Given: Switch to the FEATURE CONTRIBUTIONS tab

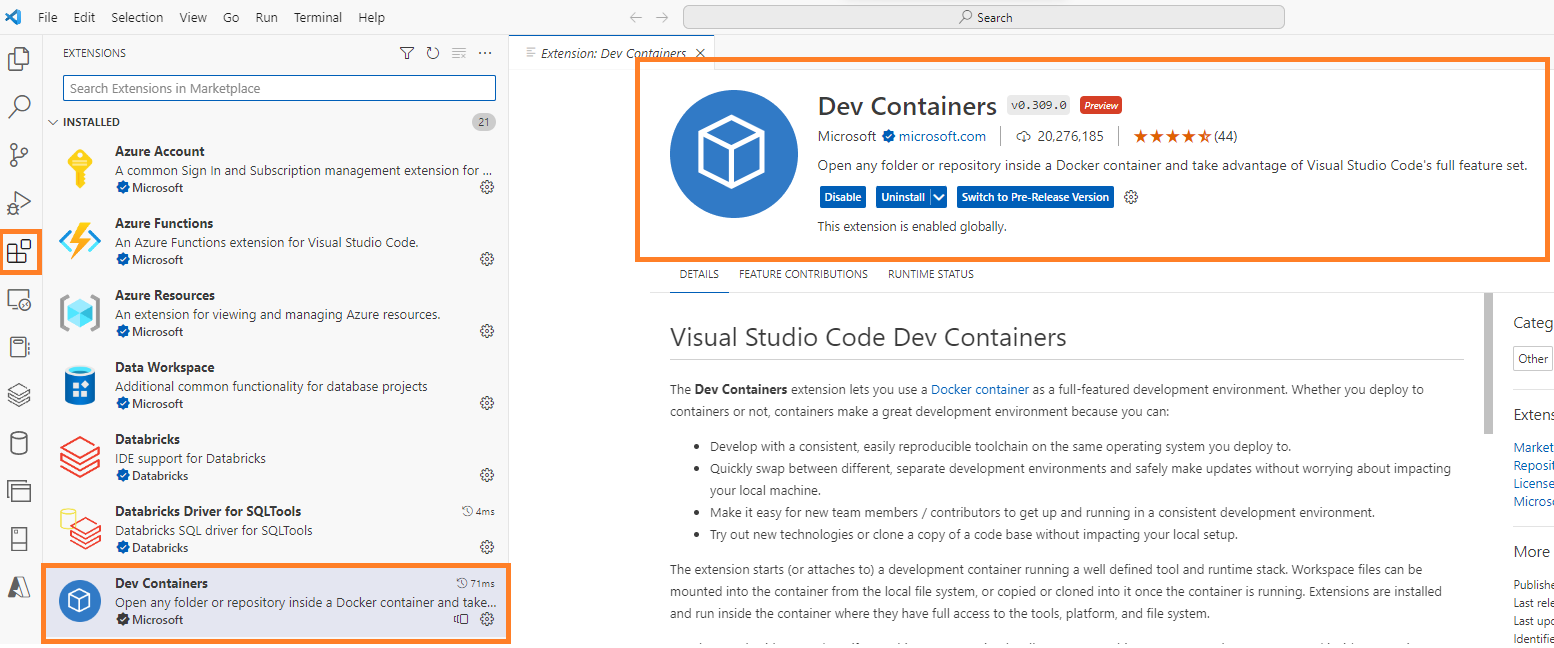Looking at the screenshot, I should 803,274.
